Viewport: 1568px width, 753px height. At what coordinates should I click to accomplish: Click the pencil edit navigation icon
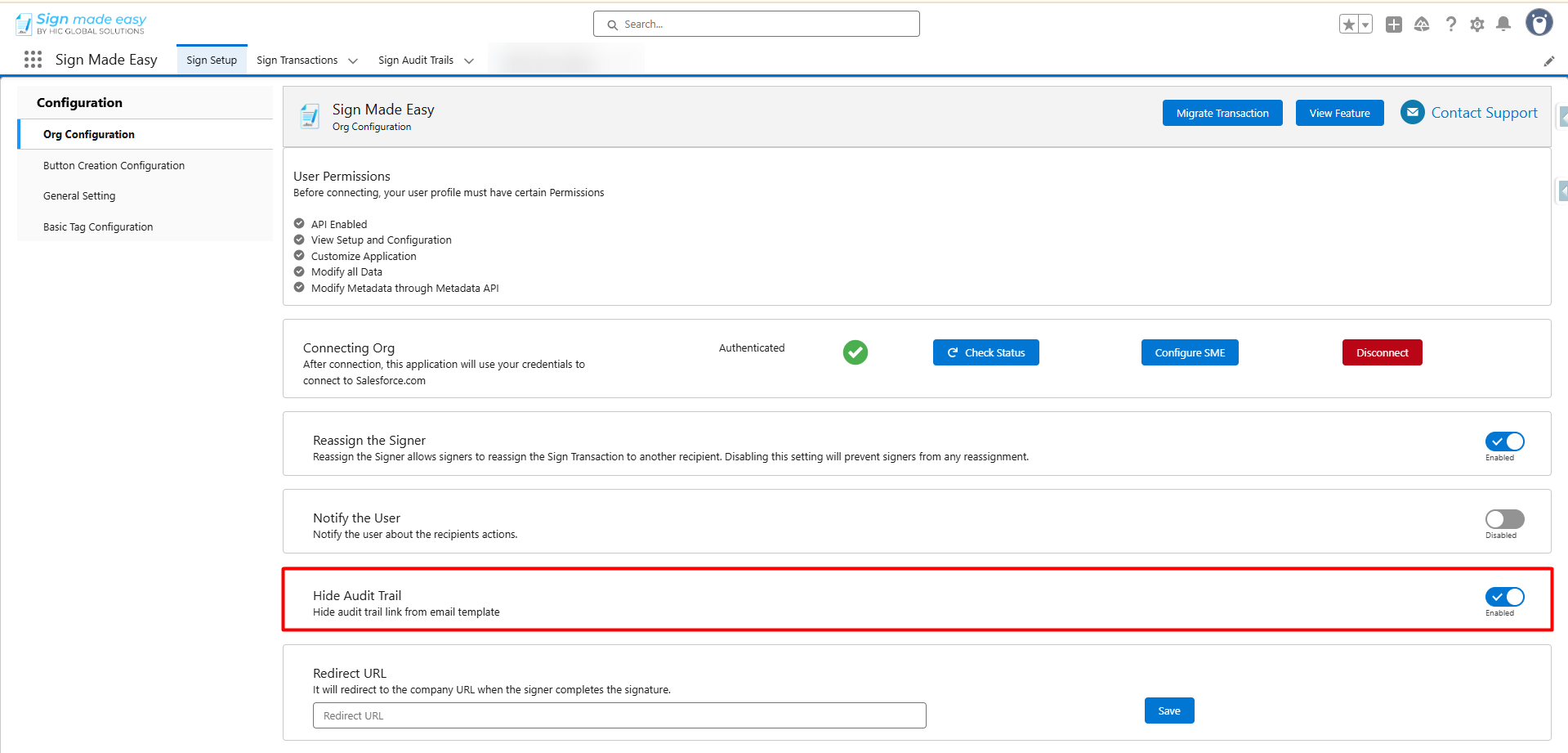1548,61
